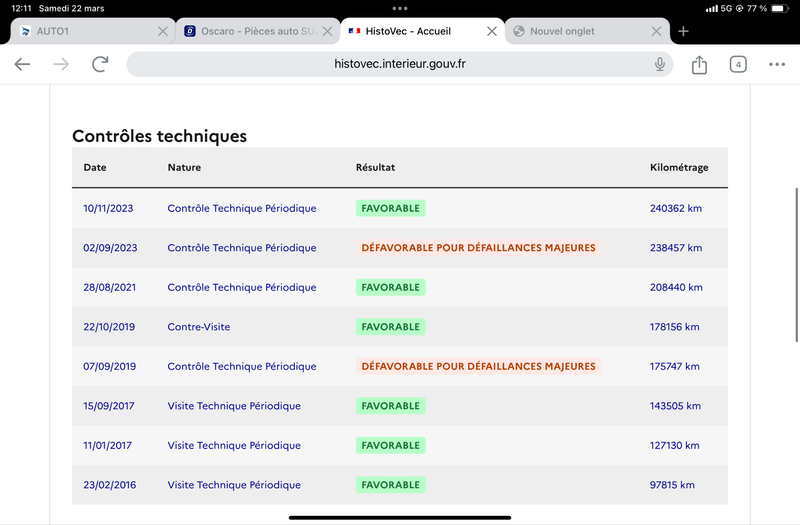Click the forward navigation arrow

61,64
